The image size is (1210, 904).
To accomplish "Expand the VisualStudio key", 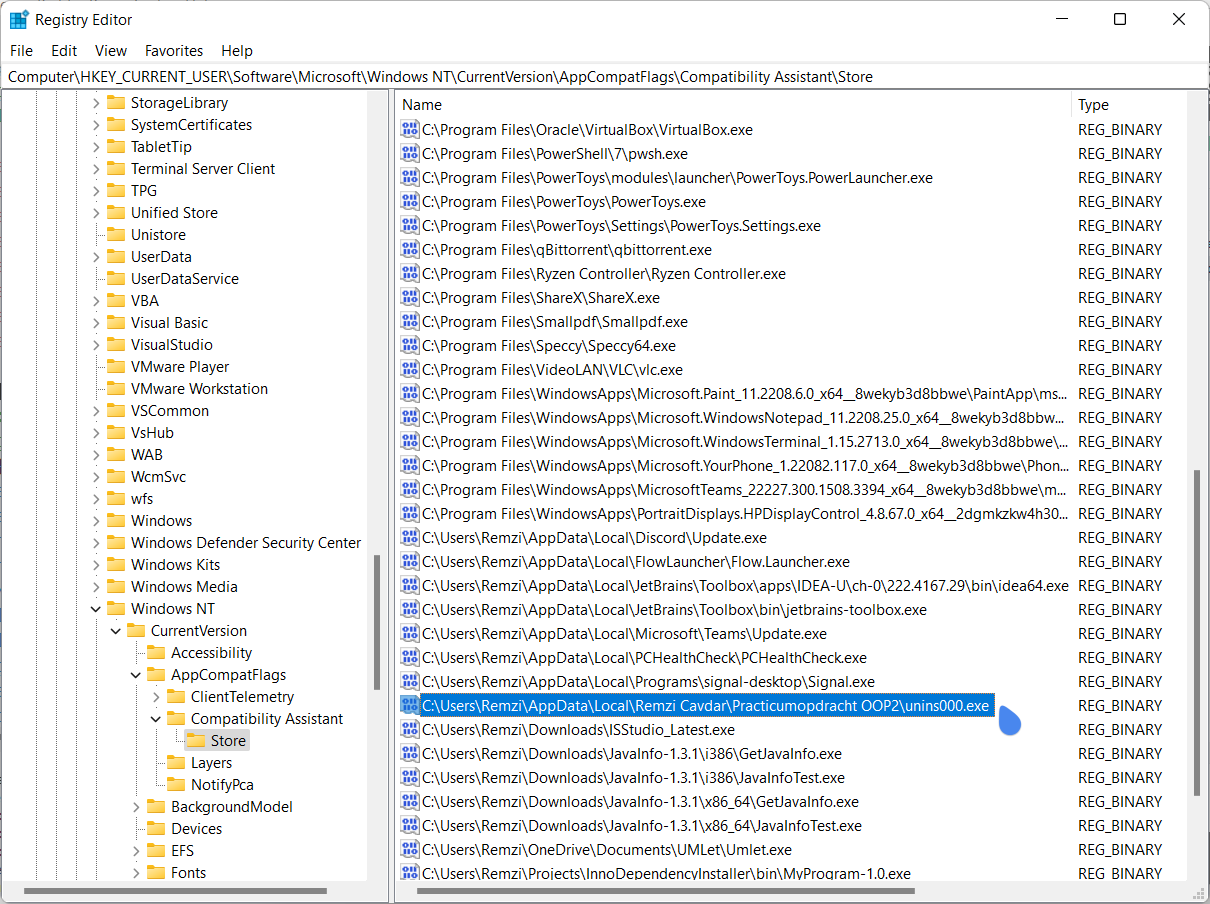I will coord(96,345).
